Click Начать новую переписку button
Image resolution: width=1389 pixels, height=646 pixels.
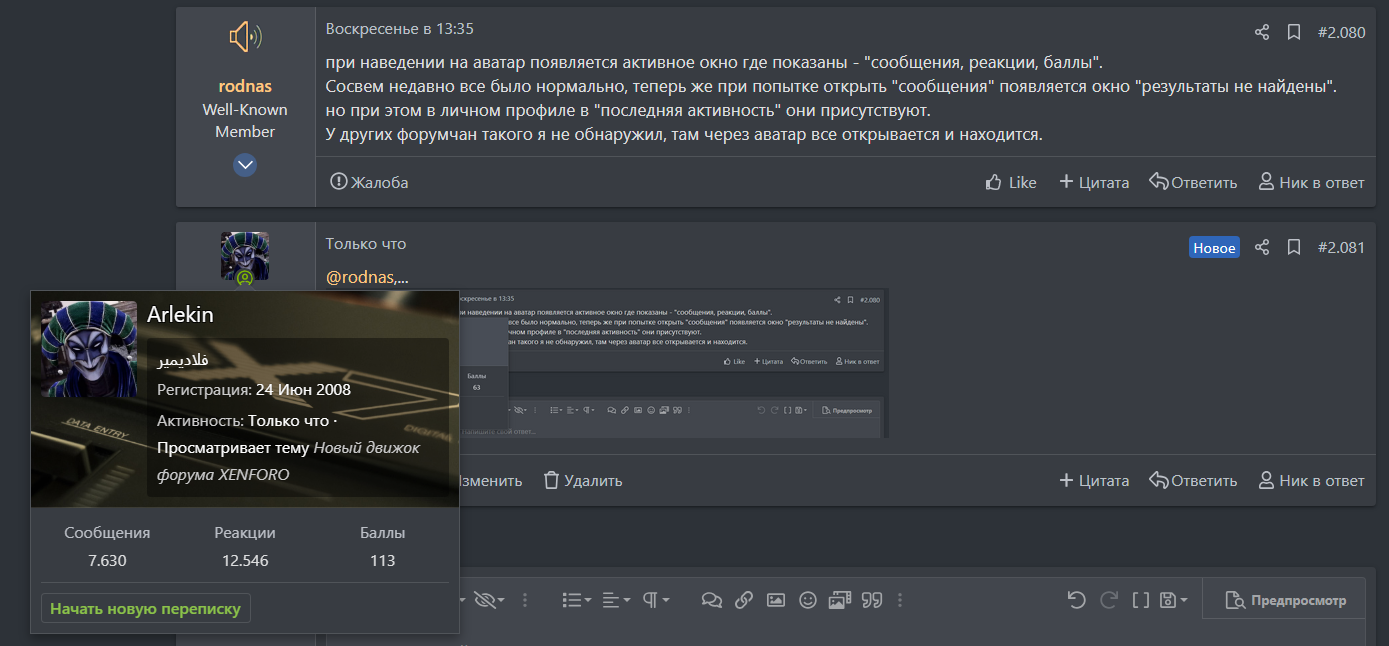(x=146, y=608)
